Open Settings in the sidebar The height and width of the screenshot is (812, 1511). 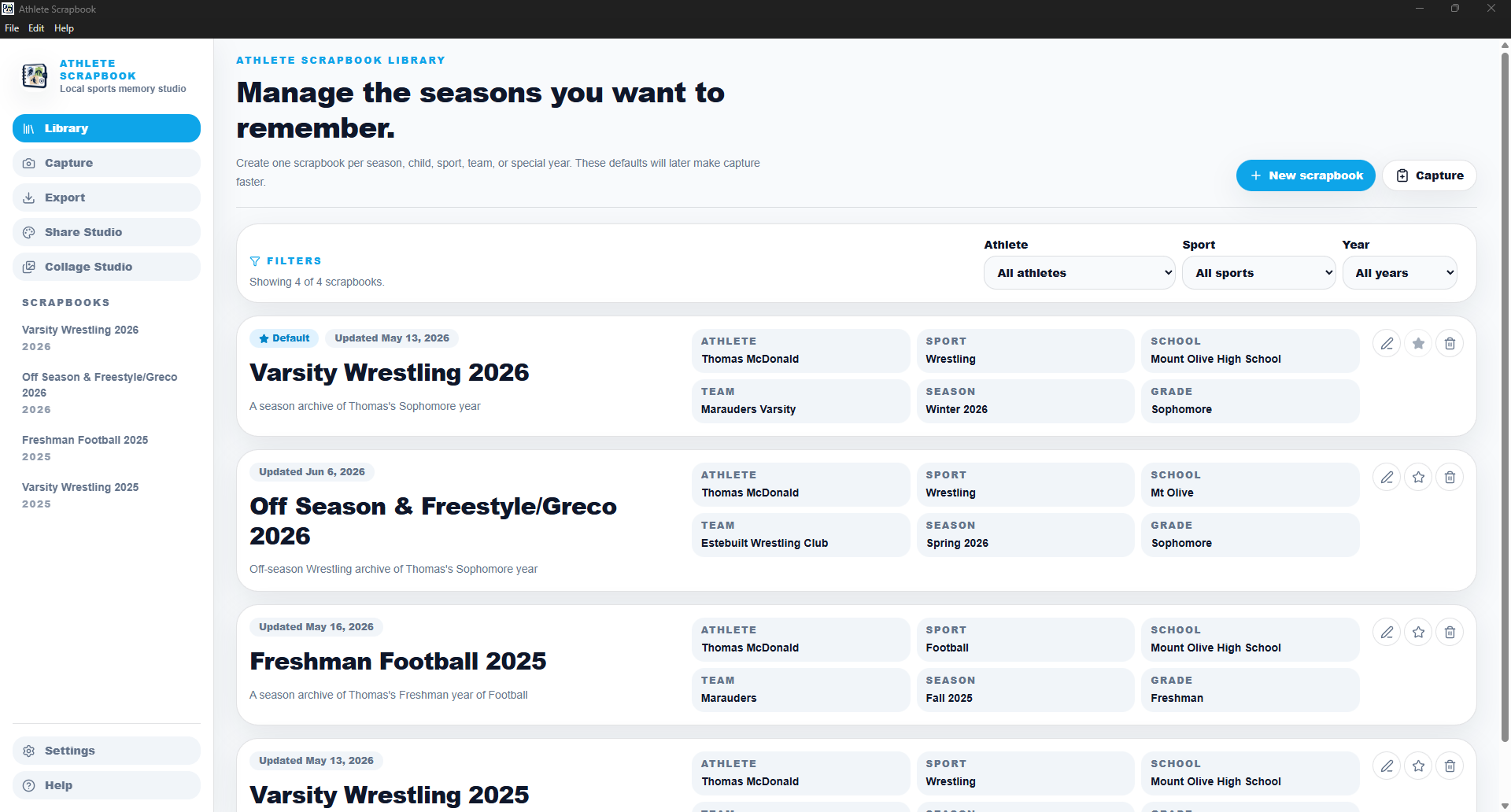tap(106, 751)
